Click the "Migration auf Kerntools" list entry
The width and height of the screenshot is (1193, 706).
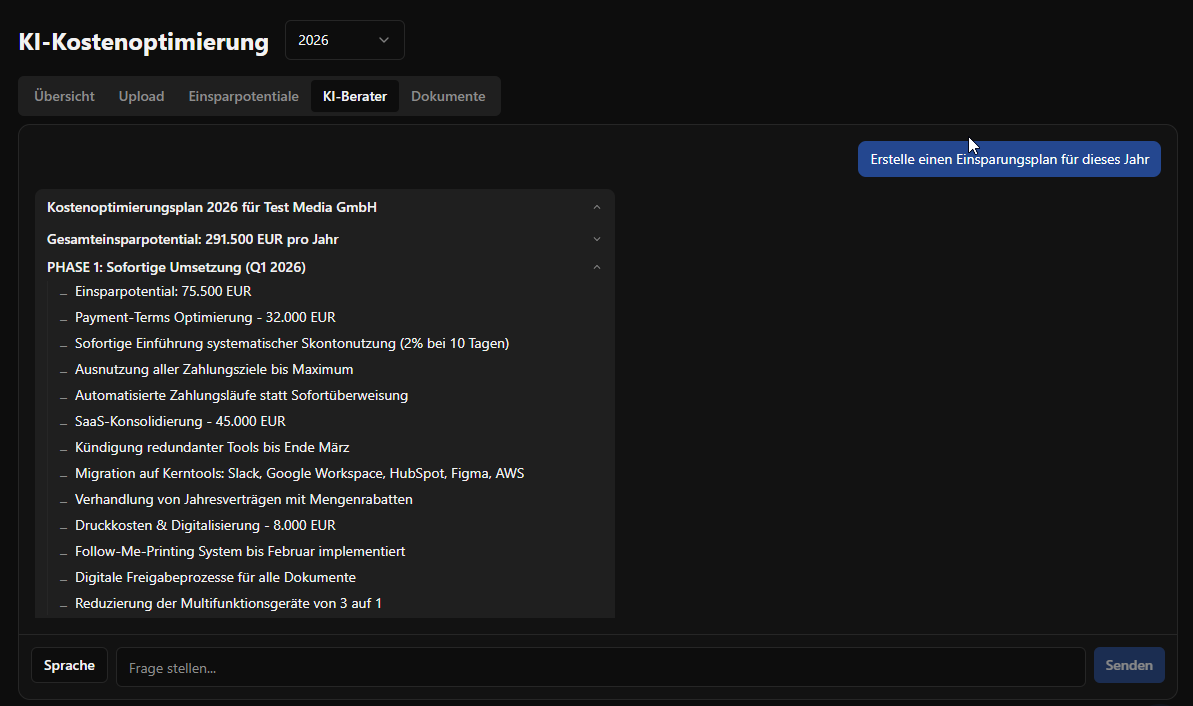[x=300, y=473]
